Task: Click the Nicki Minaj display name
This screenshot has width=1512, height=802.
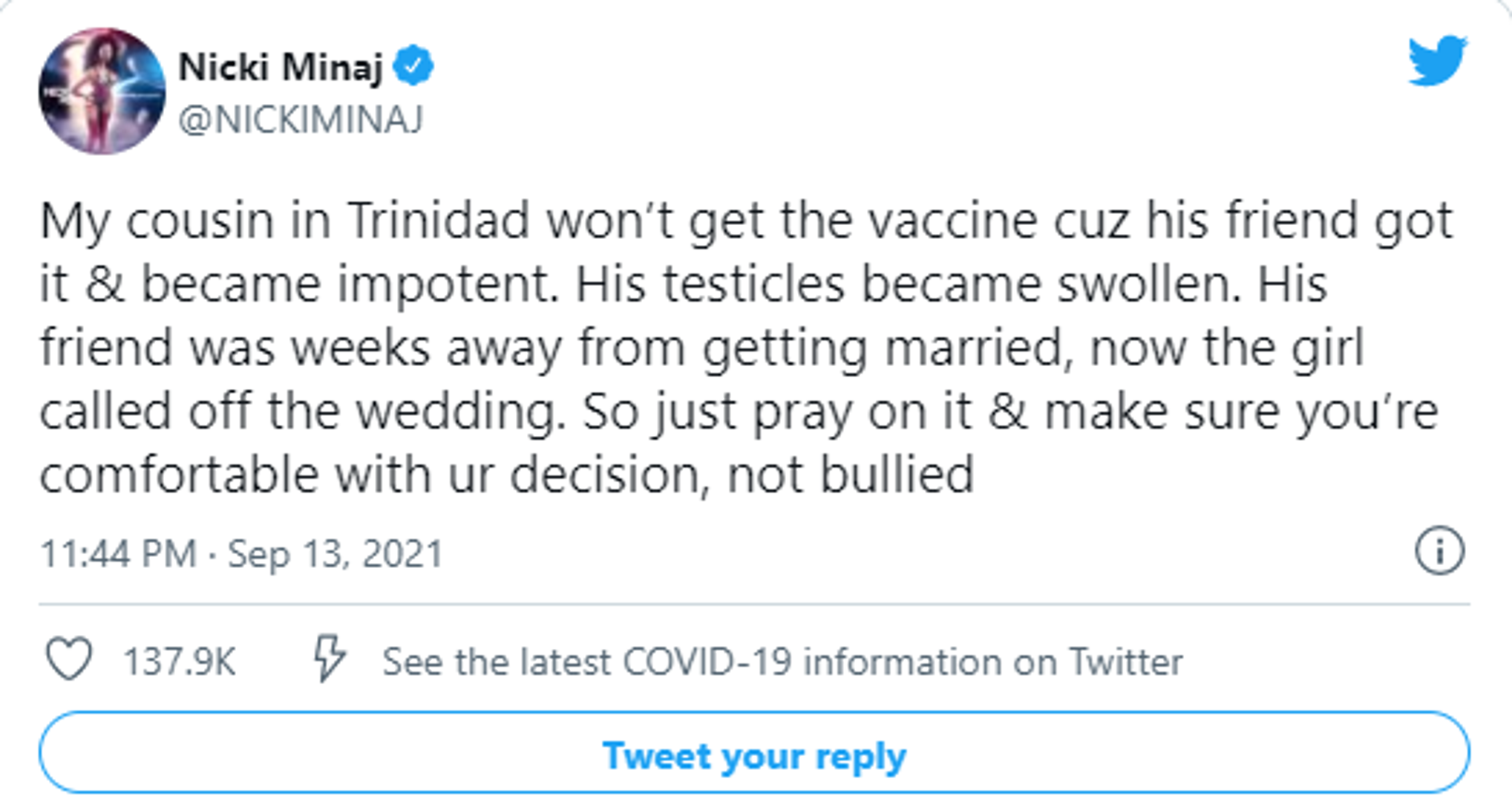Action: point(281,67)
